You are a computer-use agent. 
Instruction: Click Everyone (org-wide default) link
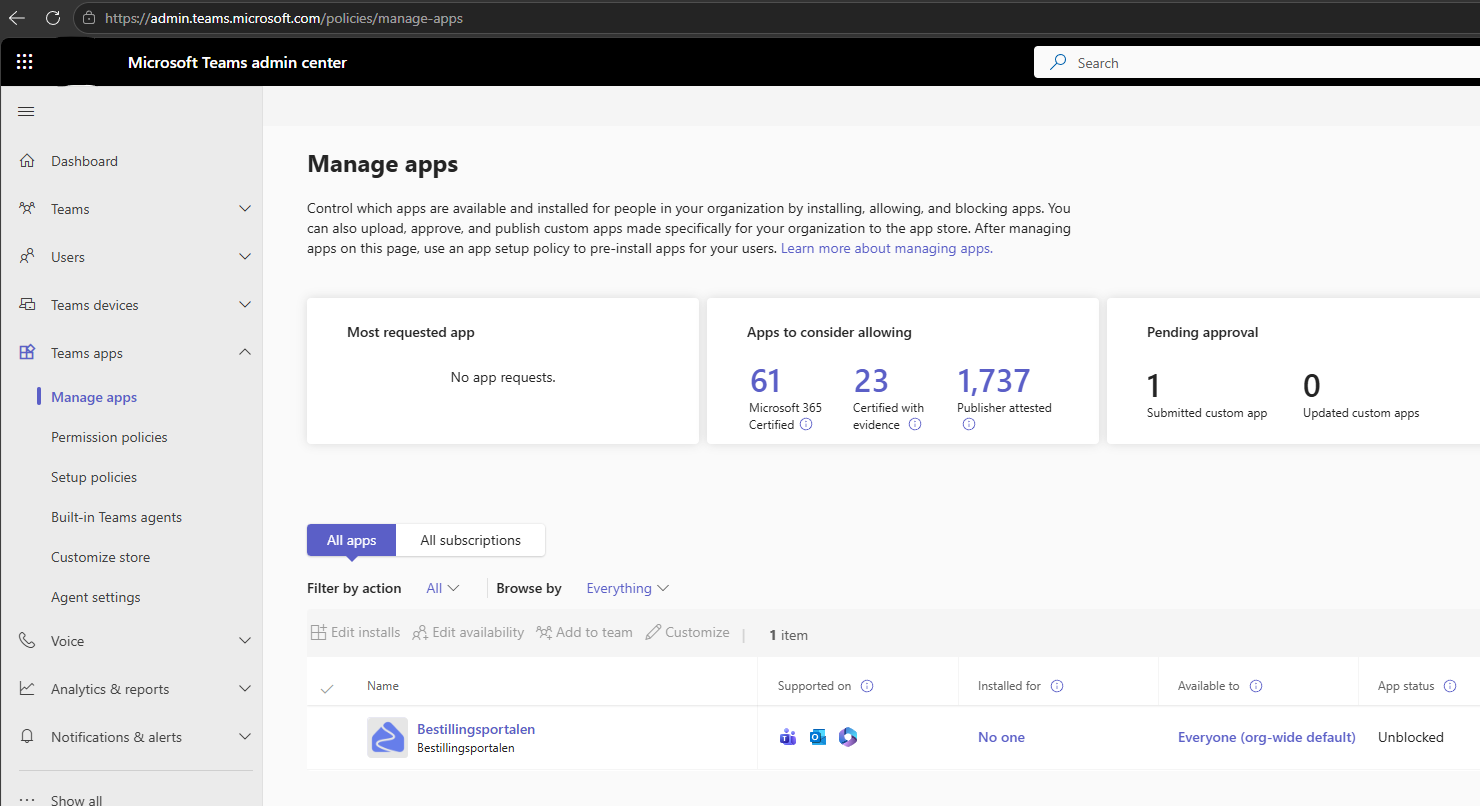[x=1267, y=737]
